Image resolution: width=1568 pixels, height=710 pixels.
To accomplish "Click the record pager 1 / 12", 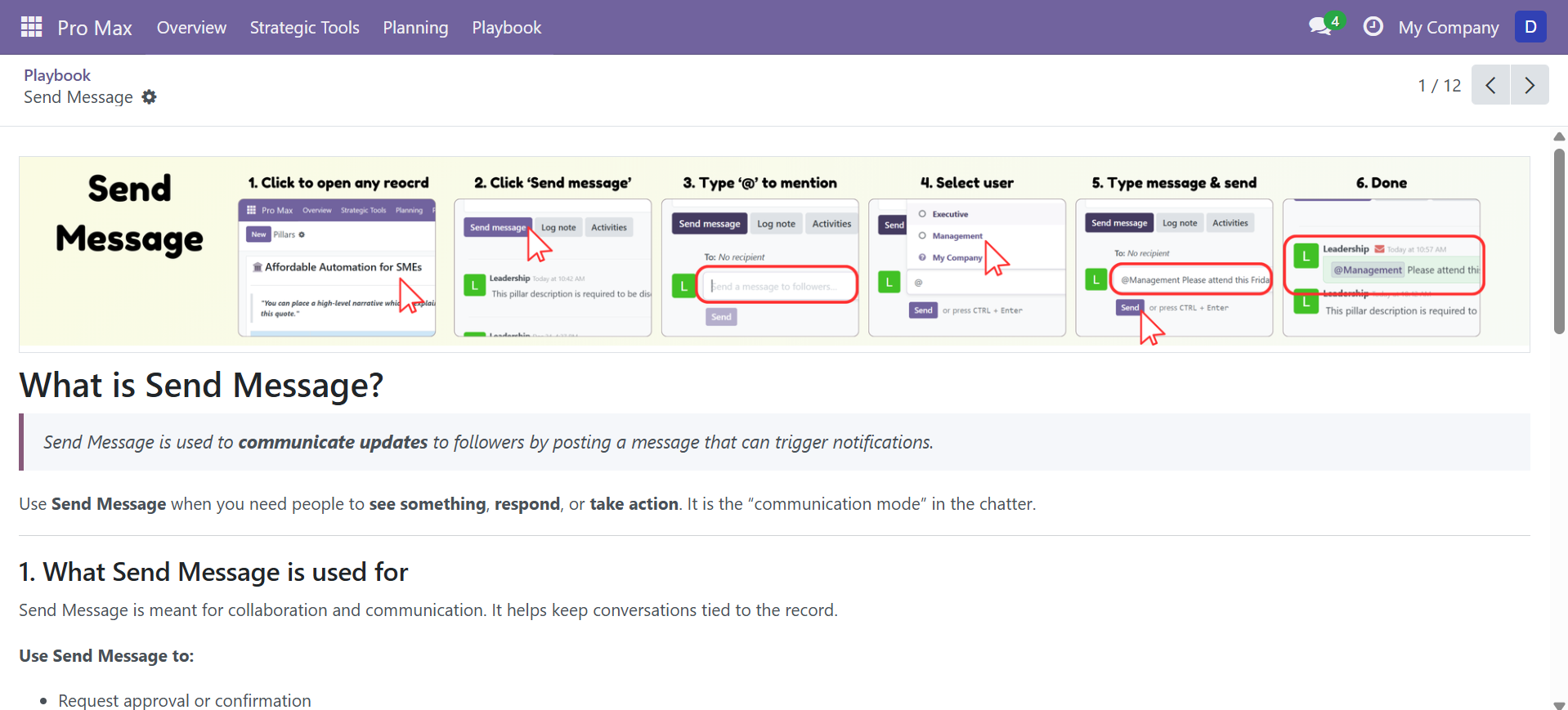I will (x=1439, y=86).
